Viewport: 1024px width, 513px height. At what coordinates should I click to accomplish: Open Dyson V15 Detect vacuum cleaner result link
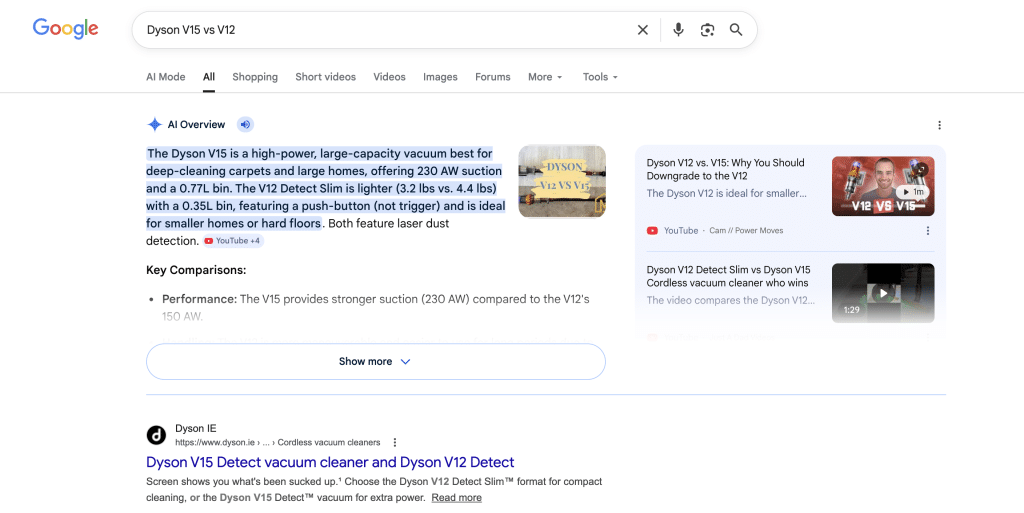click(330, 462)
